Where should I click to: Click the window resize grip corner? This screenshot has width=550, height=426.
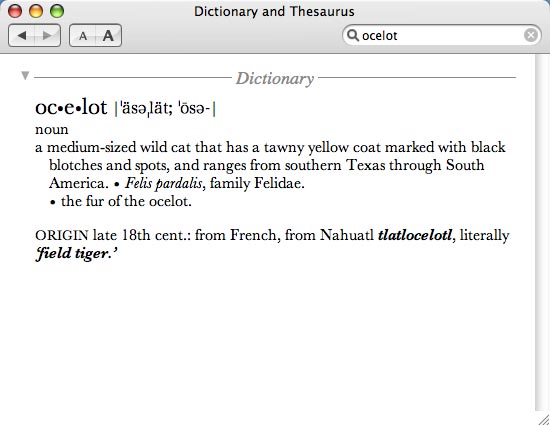click(543, 419)
